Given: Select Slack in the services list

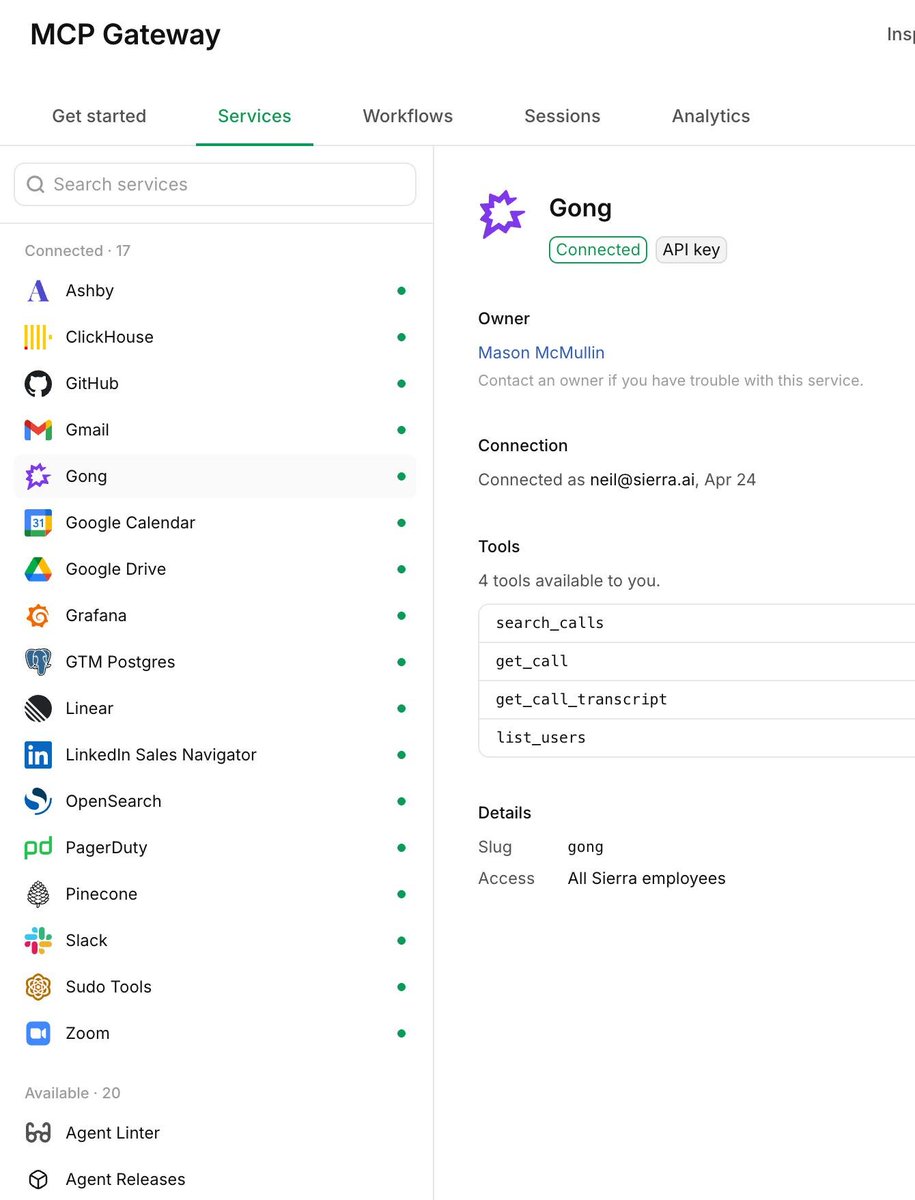Looking at the screenshot, I should click(x=215, y=941).
